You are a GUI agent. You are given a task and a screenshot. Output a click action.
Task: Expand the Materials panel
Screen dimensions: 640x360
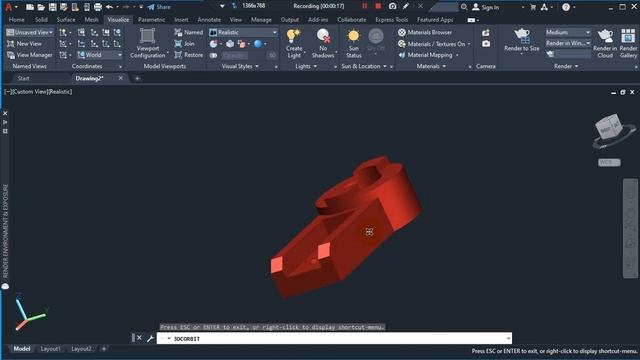coord(431,66)
